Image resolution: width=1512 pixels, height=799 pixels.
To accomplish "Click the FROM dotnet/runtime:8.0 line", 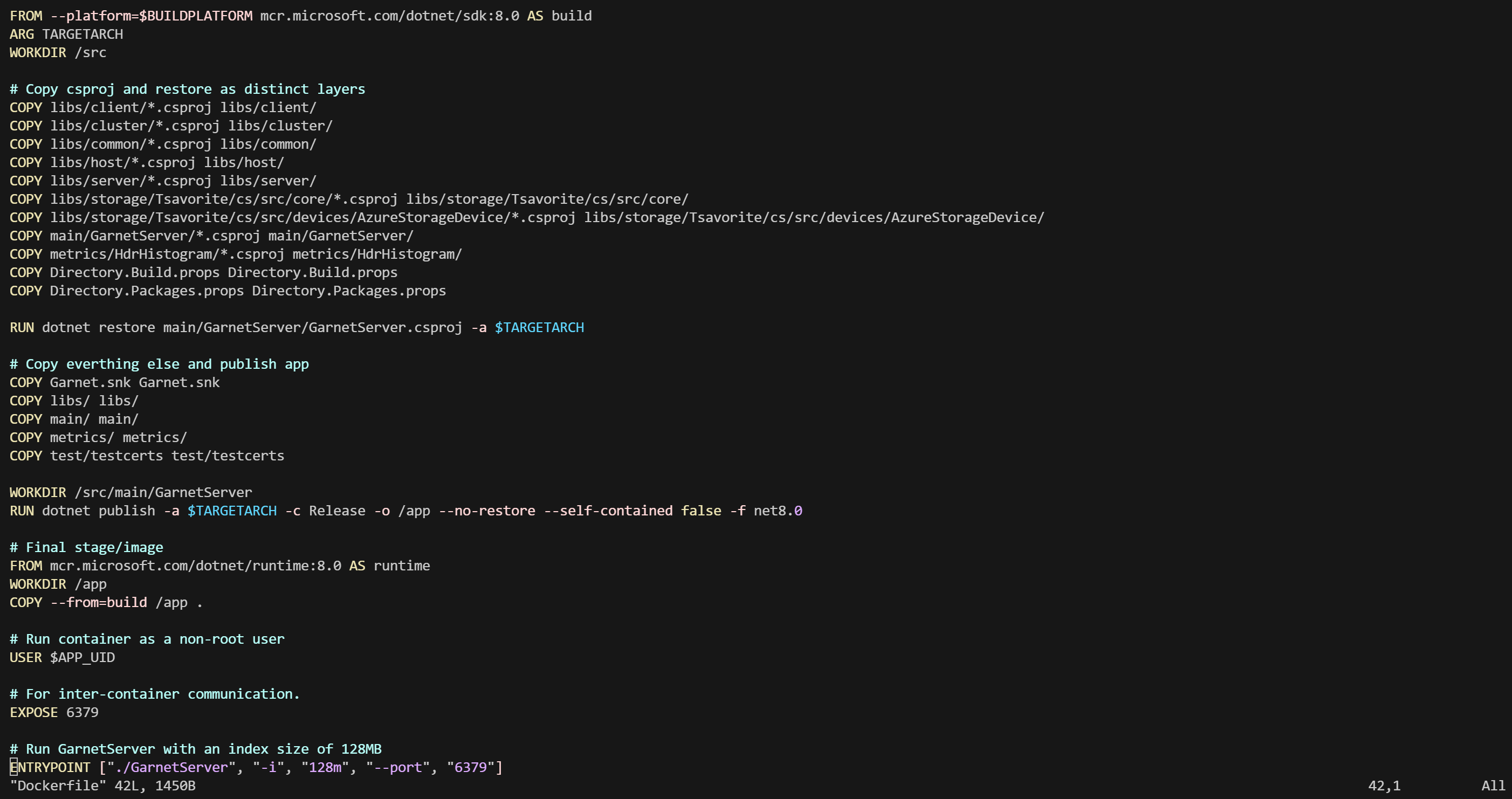I will 219,566.
